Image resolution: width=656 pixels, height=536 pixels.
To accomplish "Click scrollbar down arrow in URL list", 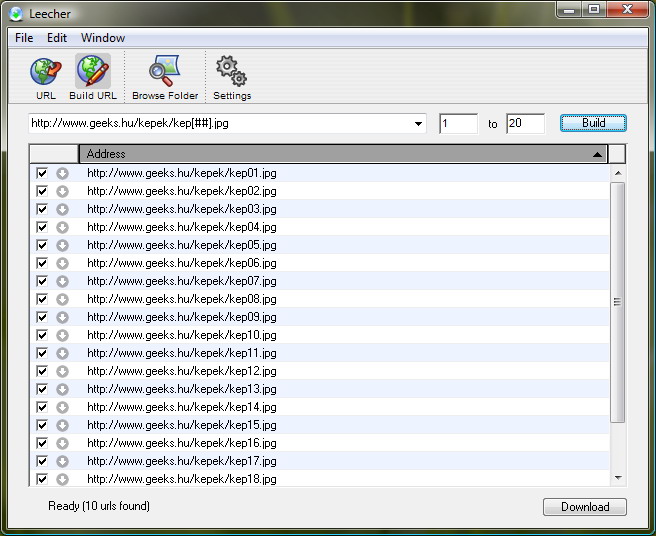I will click(x=617, y=479).
